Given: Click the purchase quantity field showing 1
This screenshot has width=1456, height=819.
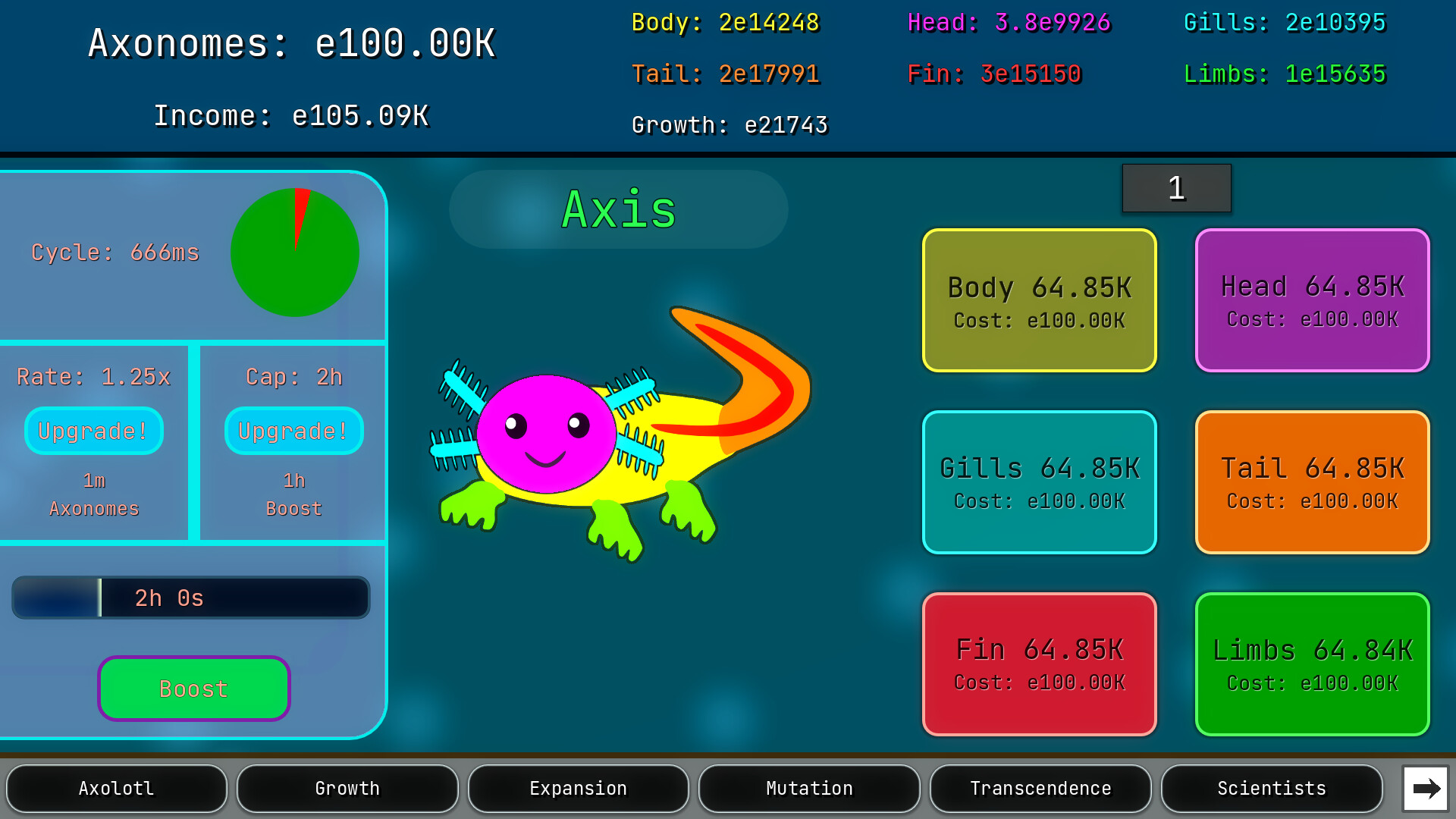Looking at the screenshot, I should 1177,188.
